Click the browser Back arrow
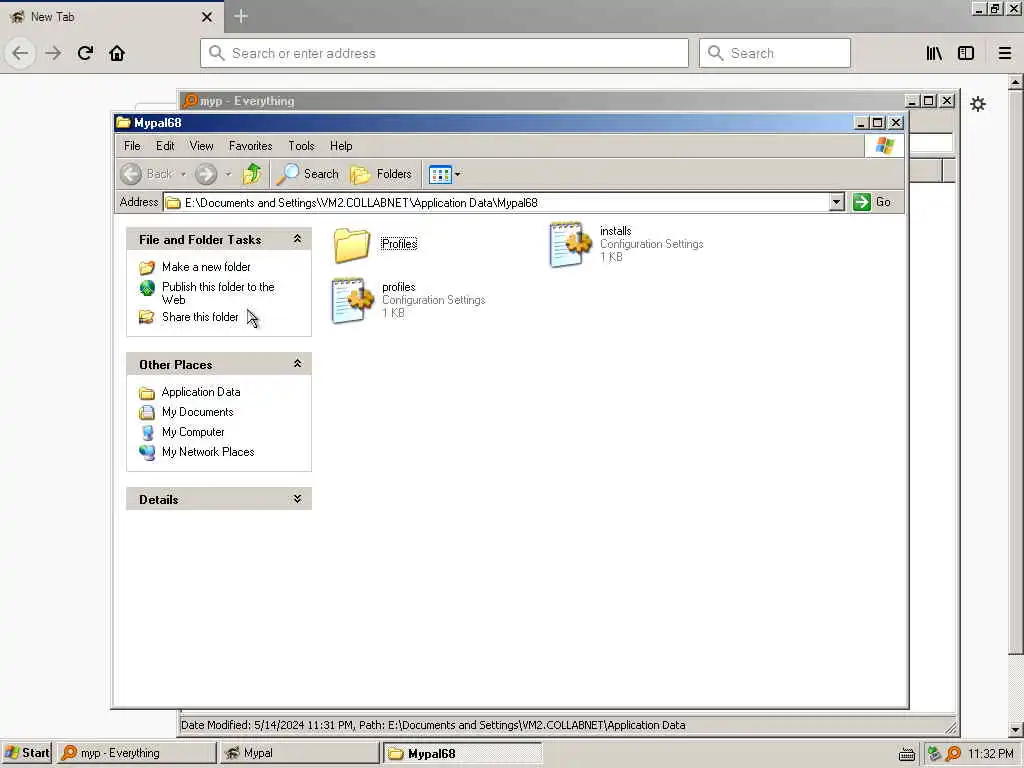Screen dimensions: 1024x768 tap(20, 53)
